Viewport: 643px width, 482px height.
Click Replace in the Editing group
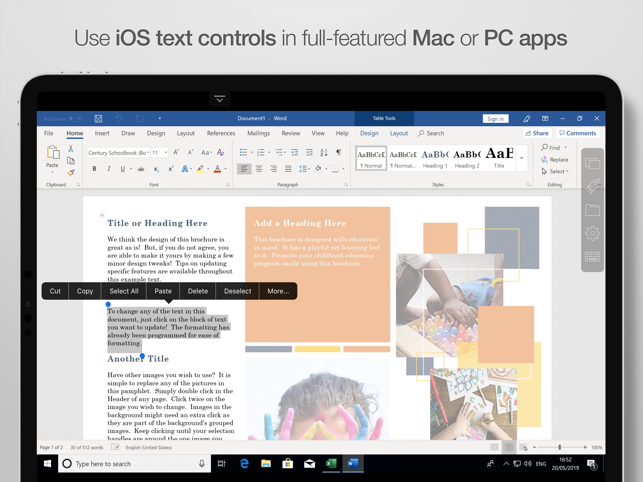(x=554, y=159)
